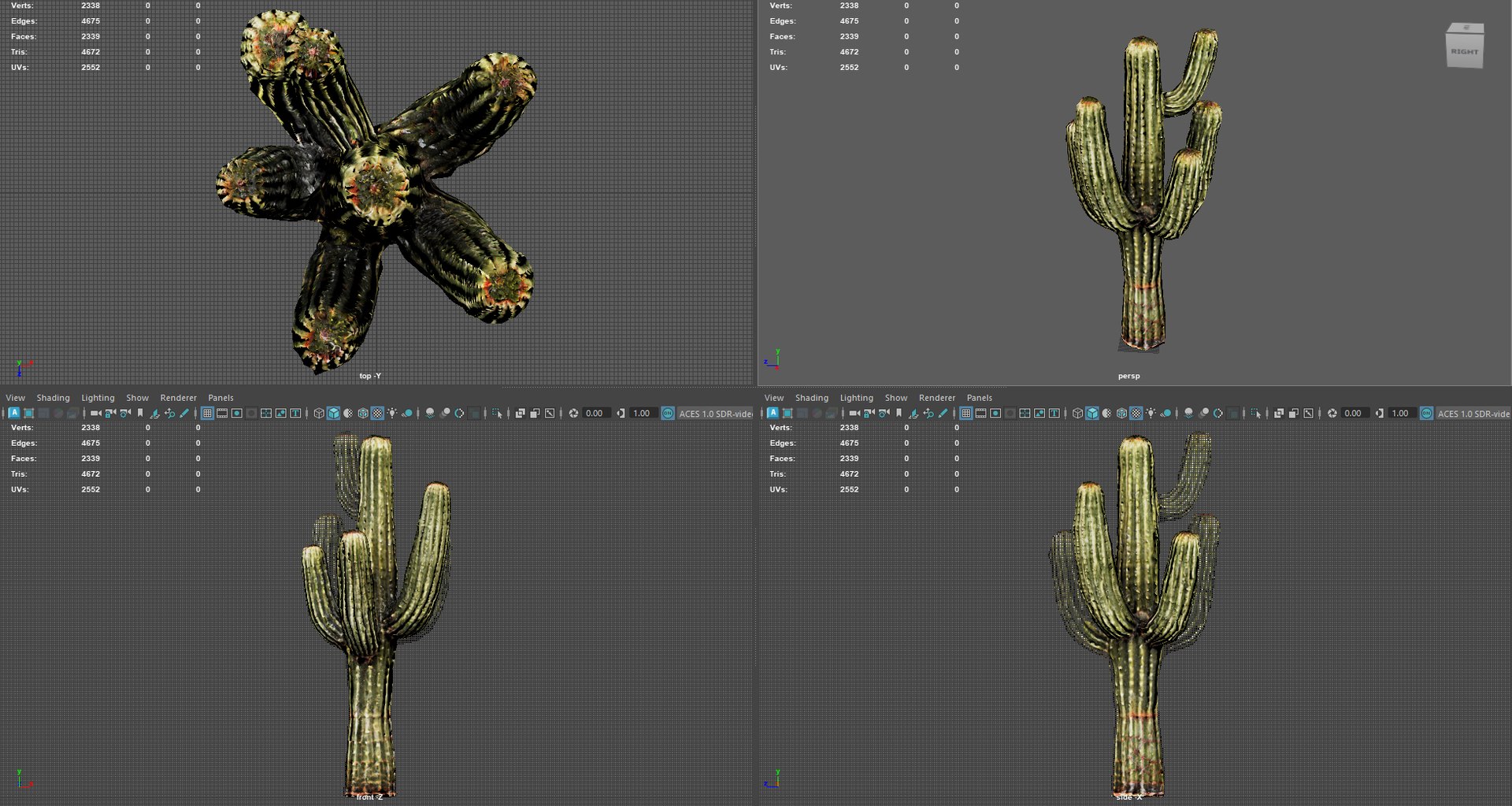The height and width of the screenshot is (806, 1512).
Task: Toggle Textured display in front panel
Action: pyautogui.click(x=377, y=413)
